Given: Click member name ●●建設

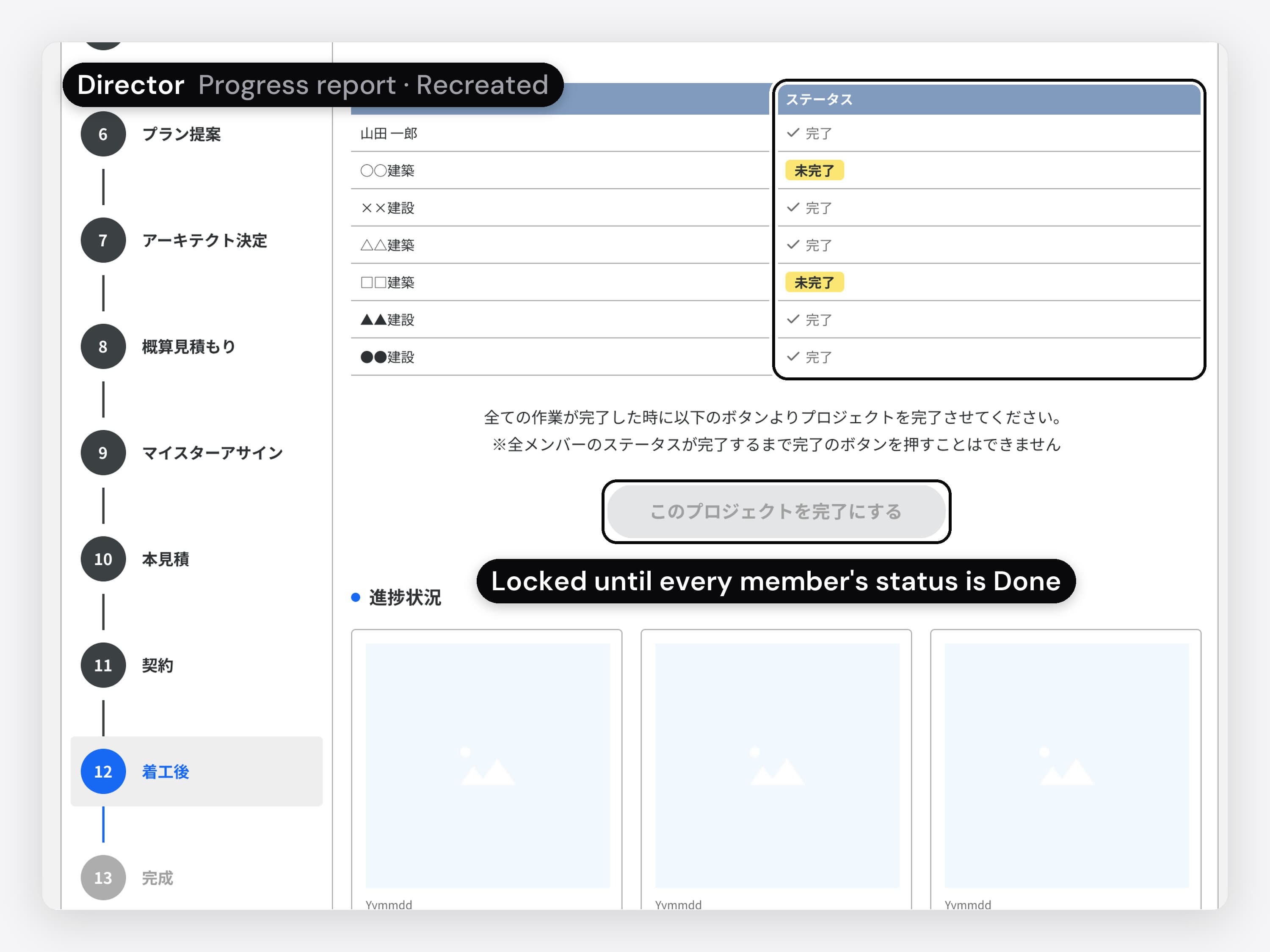Looking at the screenshot, I should coord(387,357).
